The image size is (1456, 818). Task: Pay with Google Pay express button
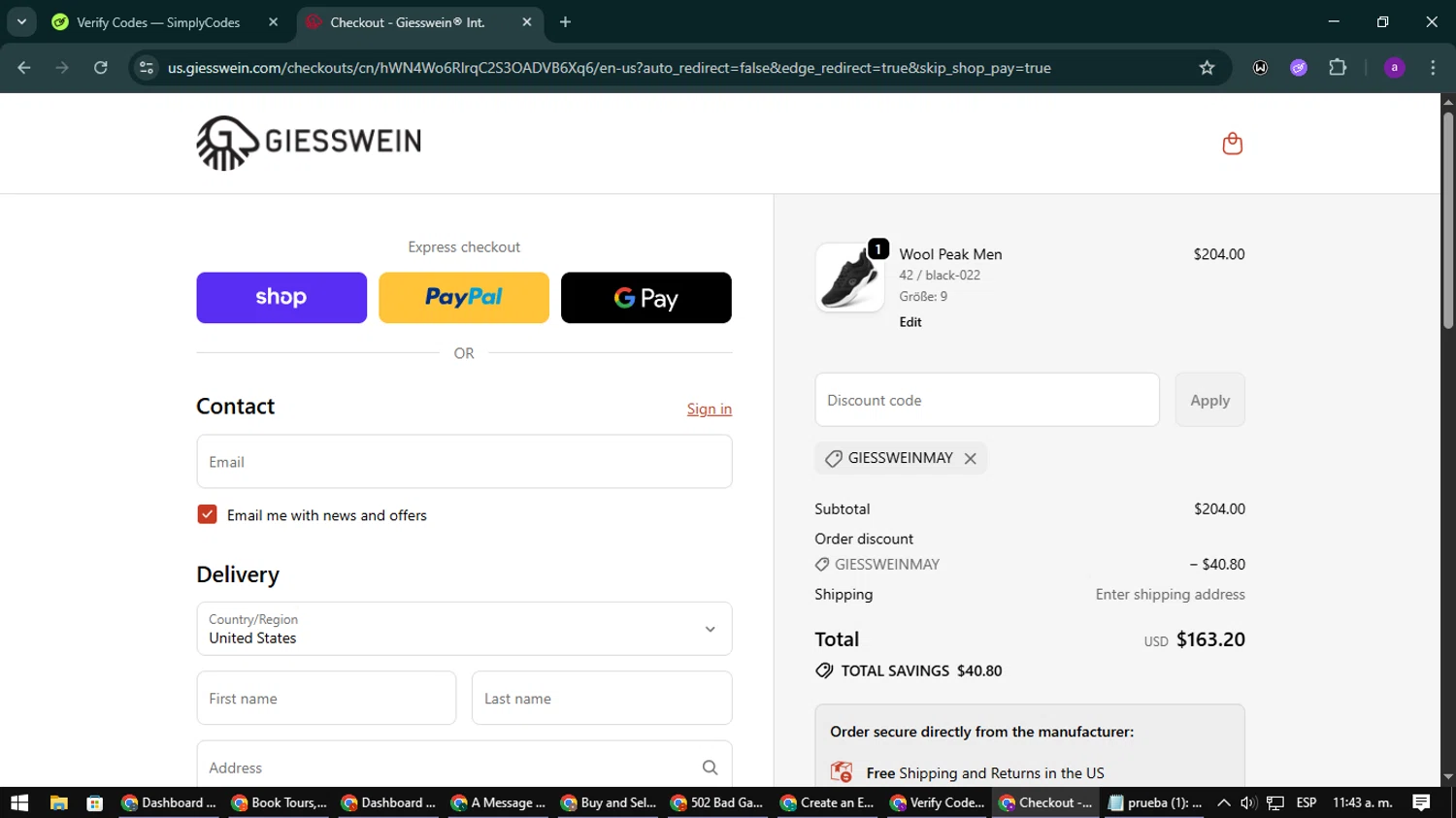point(646,298)
